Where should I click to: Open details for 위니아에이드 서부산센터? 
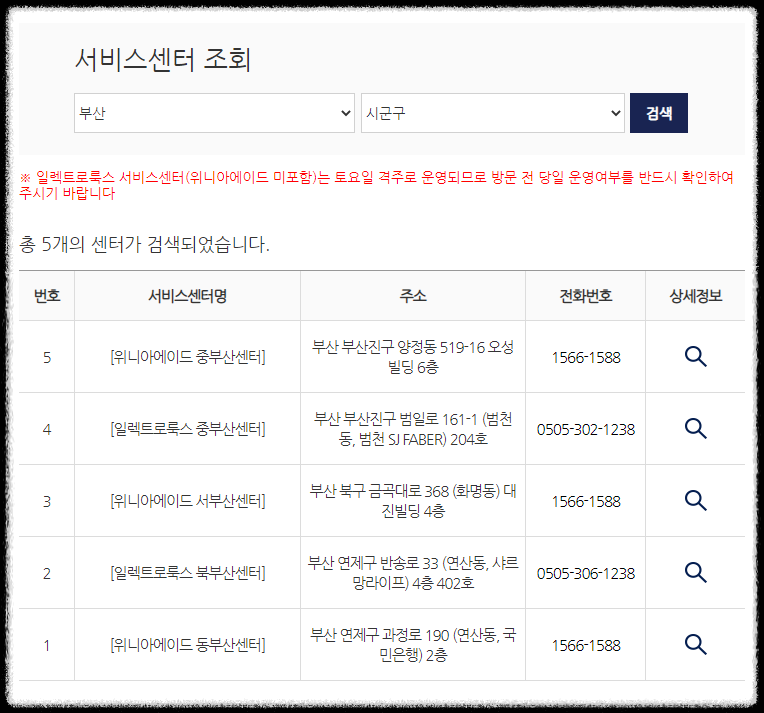(695, 501)
